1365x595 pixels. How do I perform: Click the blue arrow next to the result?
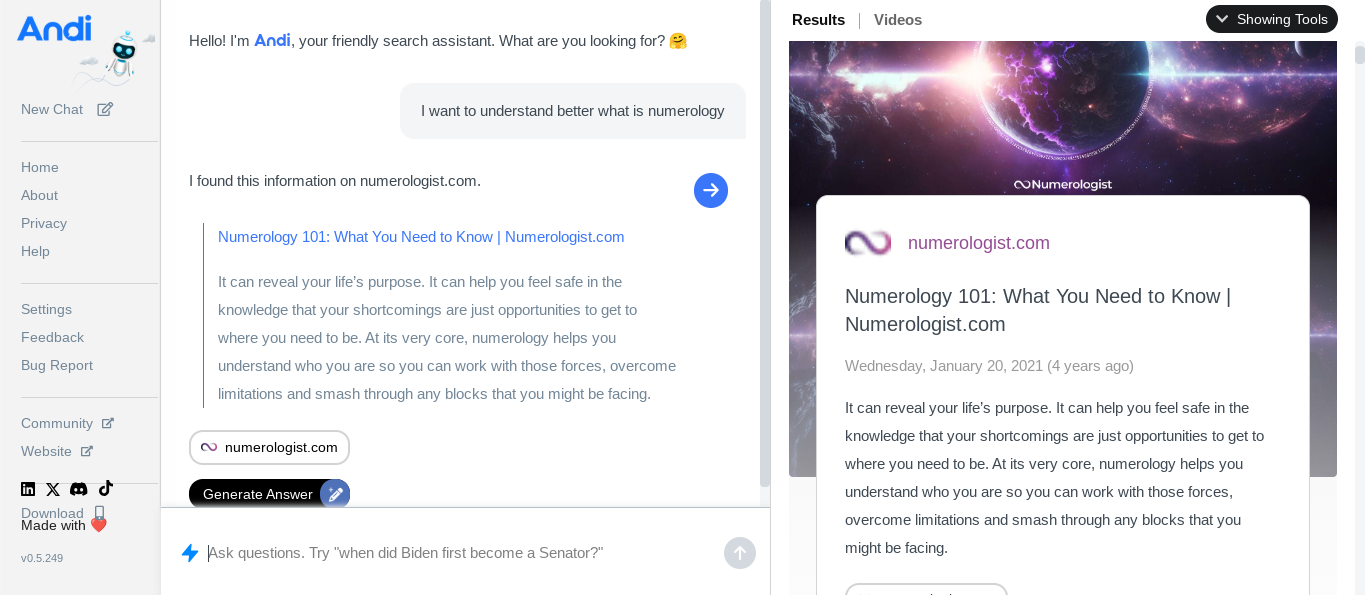(x=711, y=190)
